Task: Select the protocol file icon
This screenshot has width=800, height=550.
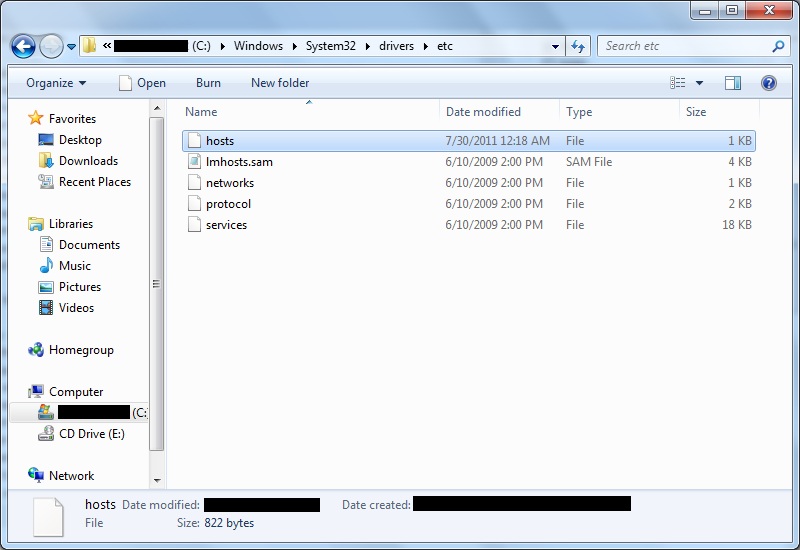Action: pyautogui.click(x=194, y=204)
